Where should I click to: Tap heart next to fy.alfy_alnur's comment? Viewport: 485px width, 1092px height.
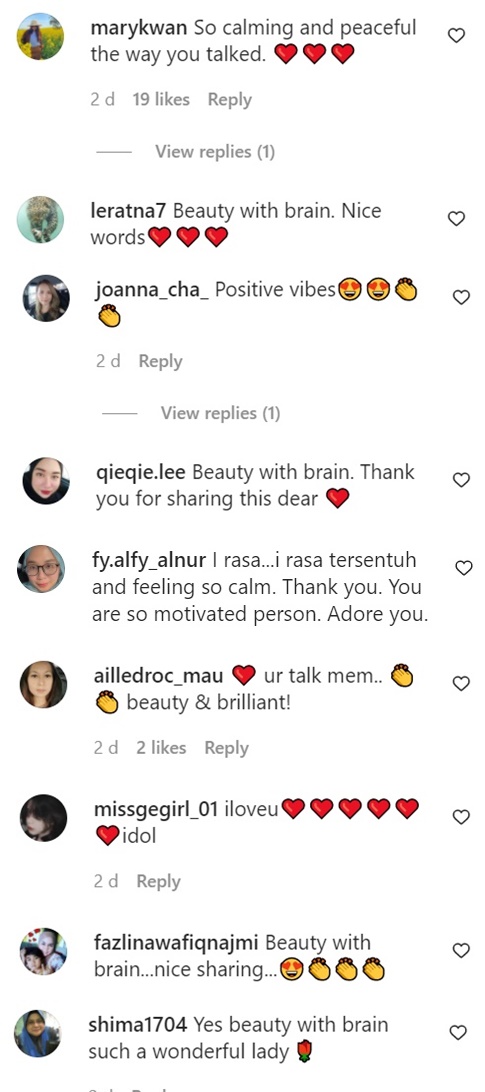click(x=463, y=568)
